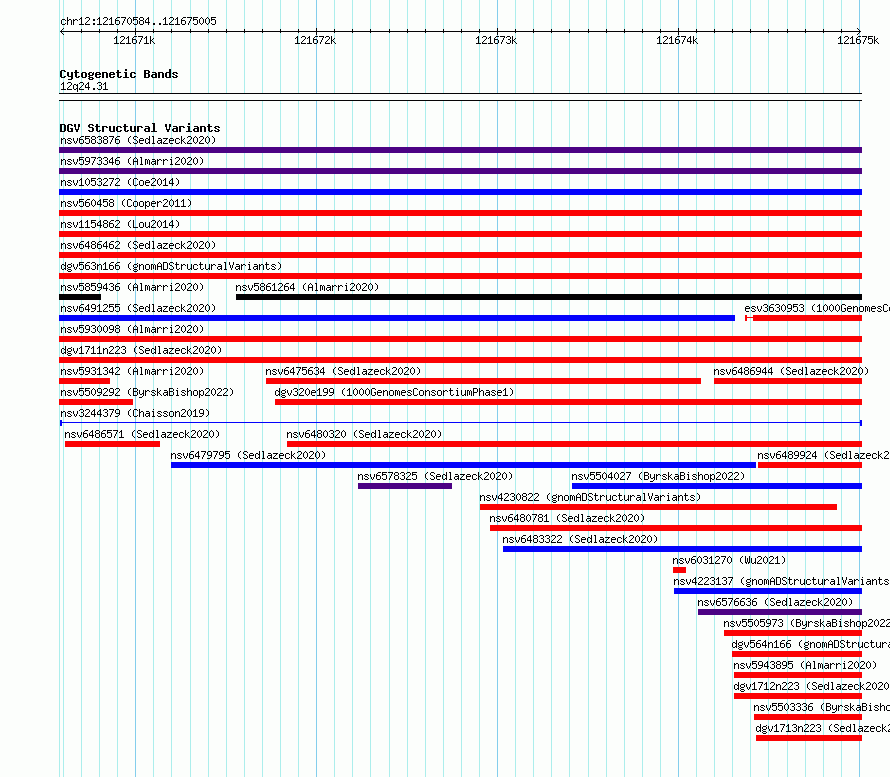The width and height of the screenshot is (890, 777).
Task: Select nsv5505973 variant label
Action: point(807,623)
